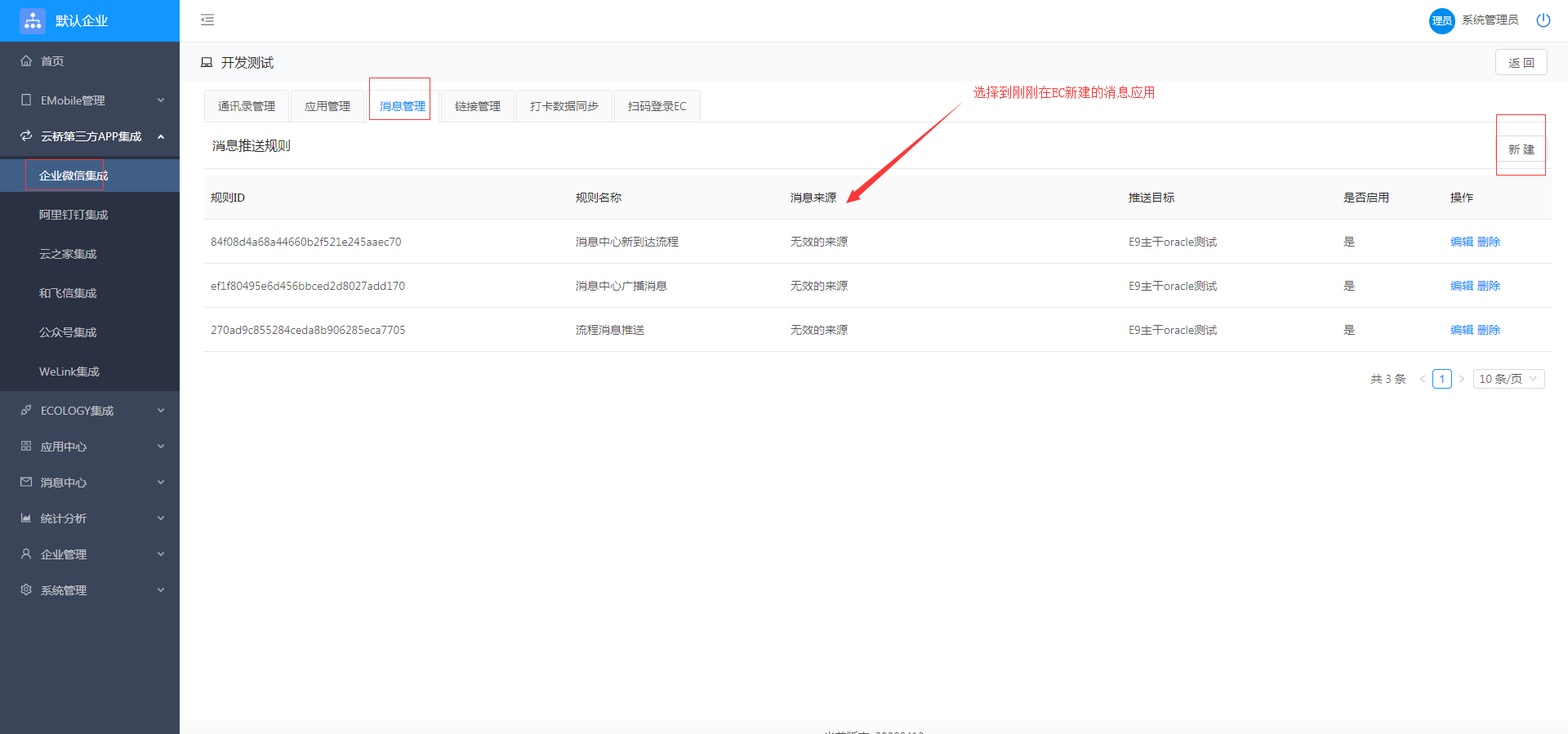Expand the 应用中心 menu chevron
Image resolution: width=1568 pixels, height=734 pixels.
click(161, 447)
